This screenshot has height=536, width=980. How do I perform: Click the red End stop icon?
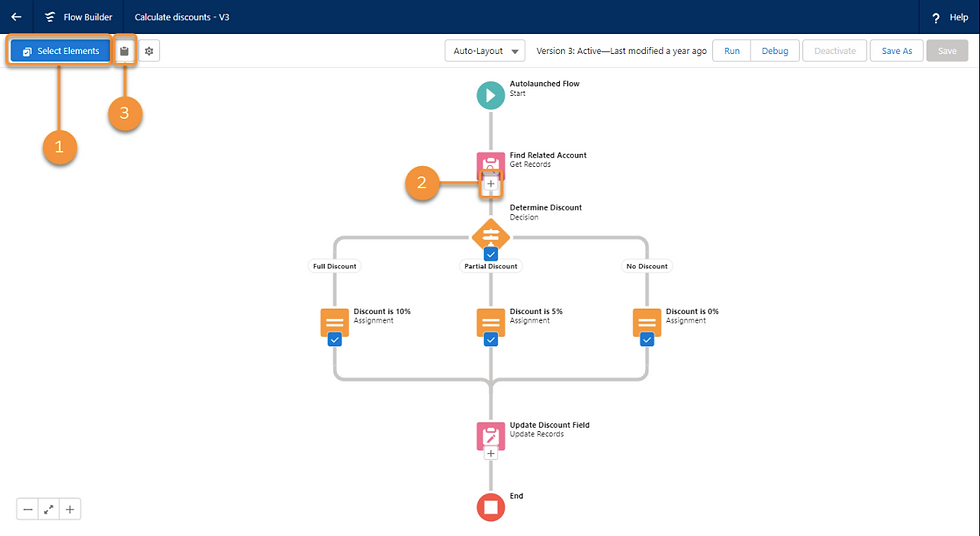(x=491, y=507)
